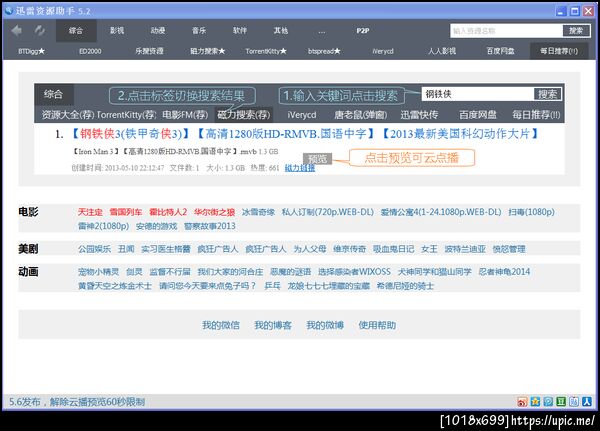
Task: Open anime link 黄昏天空之炼金术士
Action: [115, 286]
